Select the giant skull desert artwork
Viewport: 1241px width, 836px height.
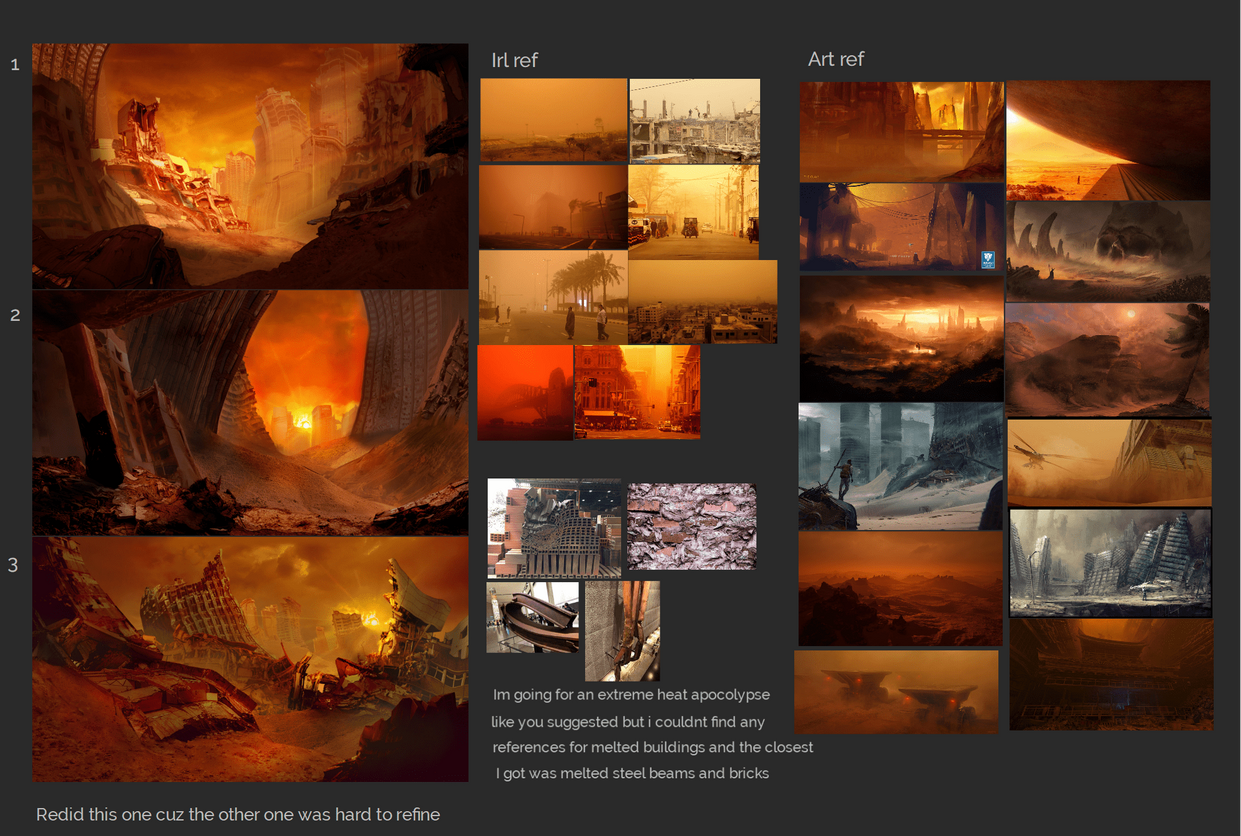(1108, 251)
